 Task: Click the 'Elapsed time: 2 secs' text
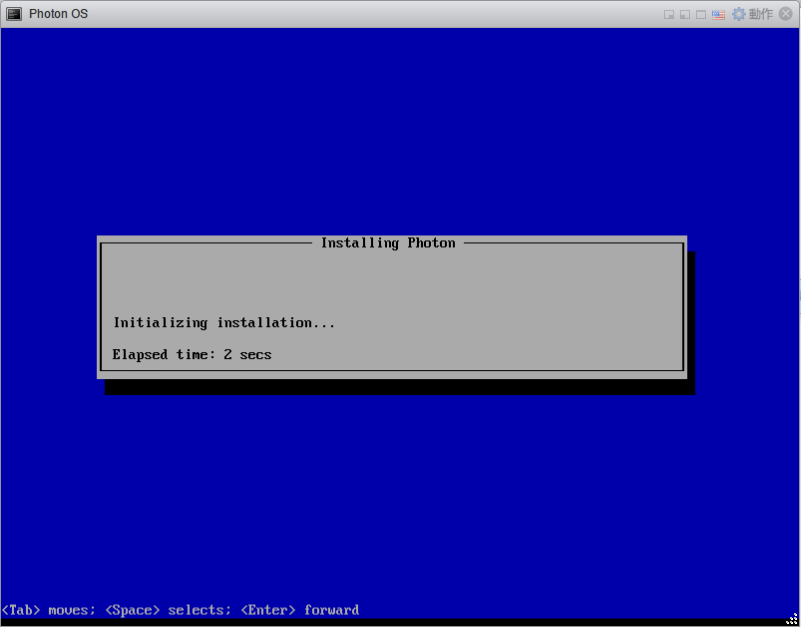tap(192, 354)
